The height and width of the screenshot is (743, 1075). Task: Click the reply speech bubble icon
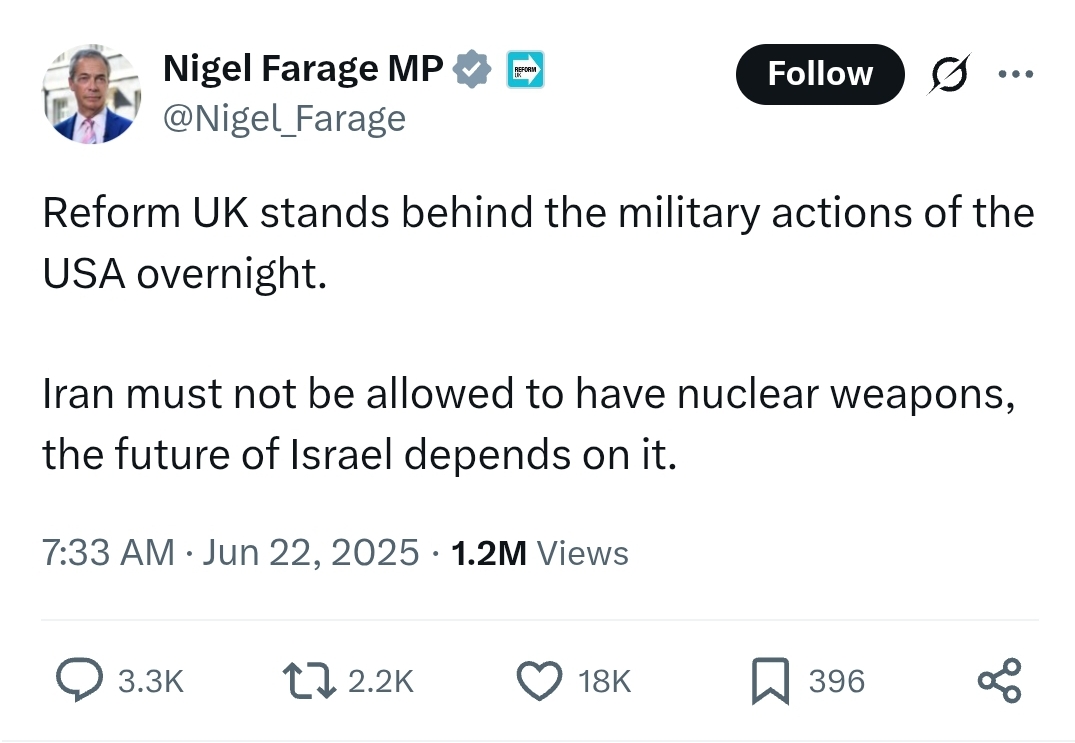(80, 679)
